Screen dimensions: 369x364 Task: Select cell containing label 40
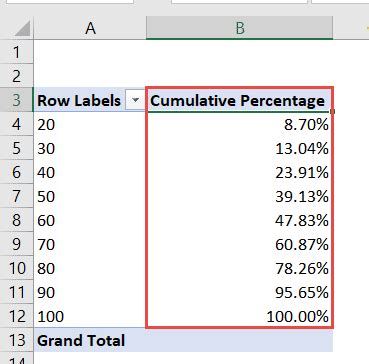90,172
